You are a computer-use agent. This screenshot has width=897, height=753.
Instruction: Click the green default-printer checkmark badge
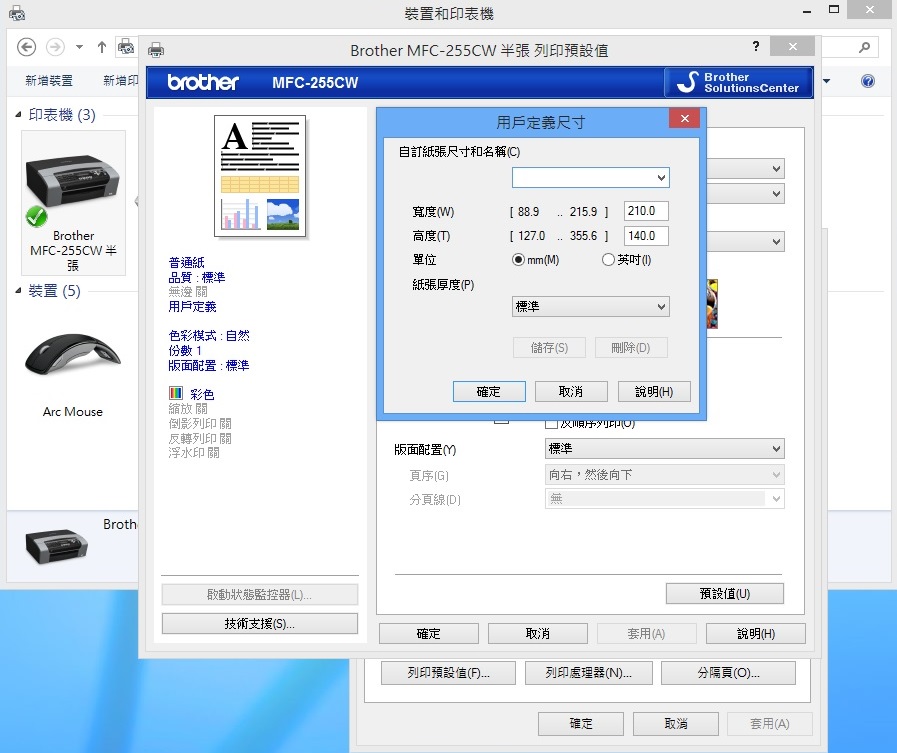tap(36, 216)
